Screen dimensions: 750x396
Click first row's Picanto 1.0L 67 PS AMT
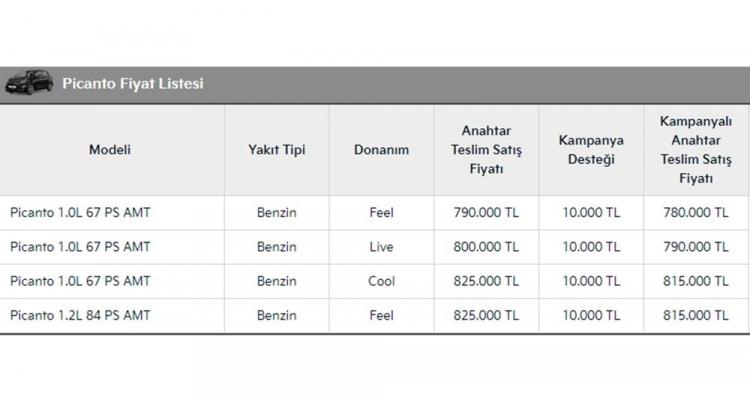point(80,212)
